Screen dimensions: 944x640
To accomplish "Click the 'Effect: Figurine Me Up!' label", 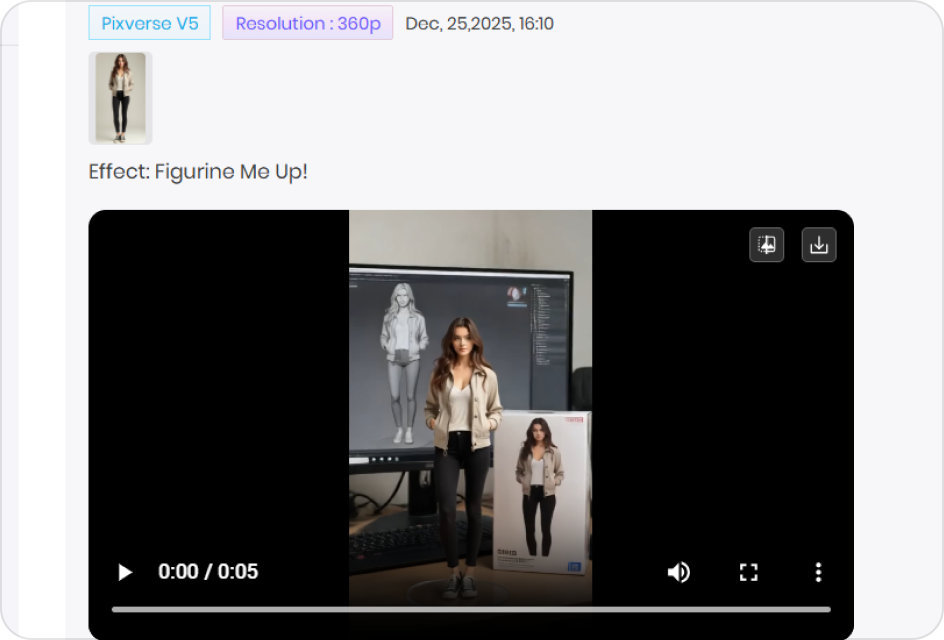I will [197, 171].
